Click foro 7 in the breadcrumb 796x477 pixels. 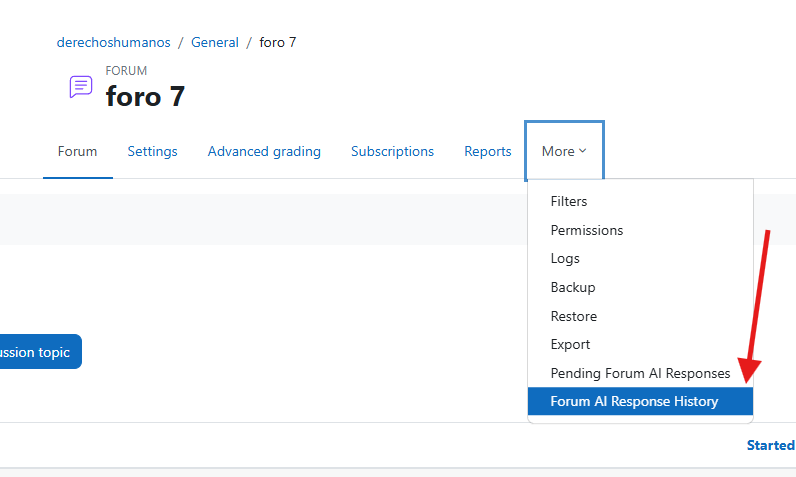[x=277, y=43]
